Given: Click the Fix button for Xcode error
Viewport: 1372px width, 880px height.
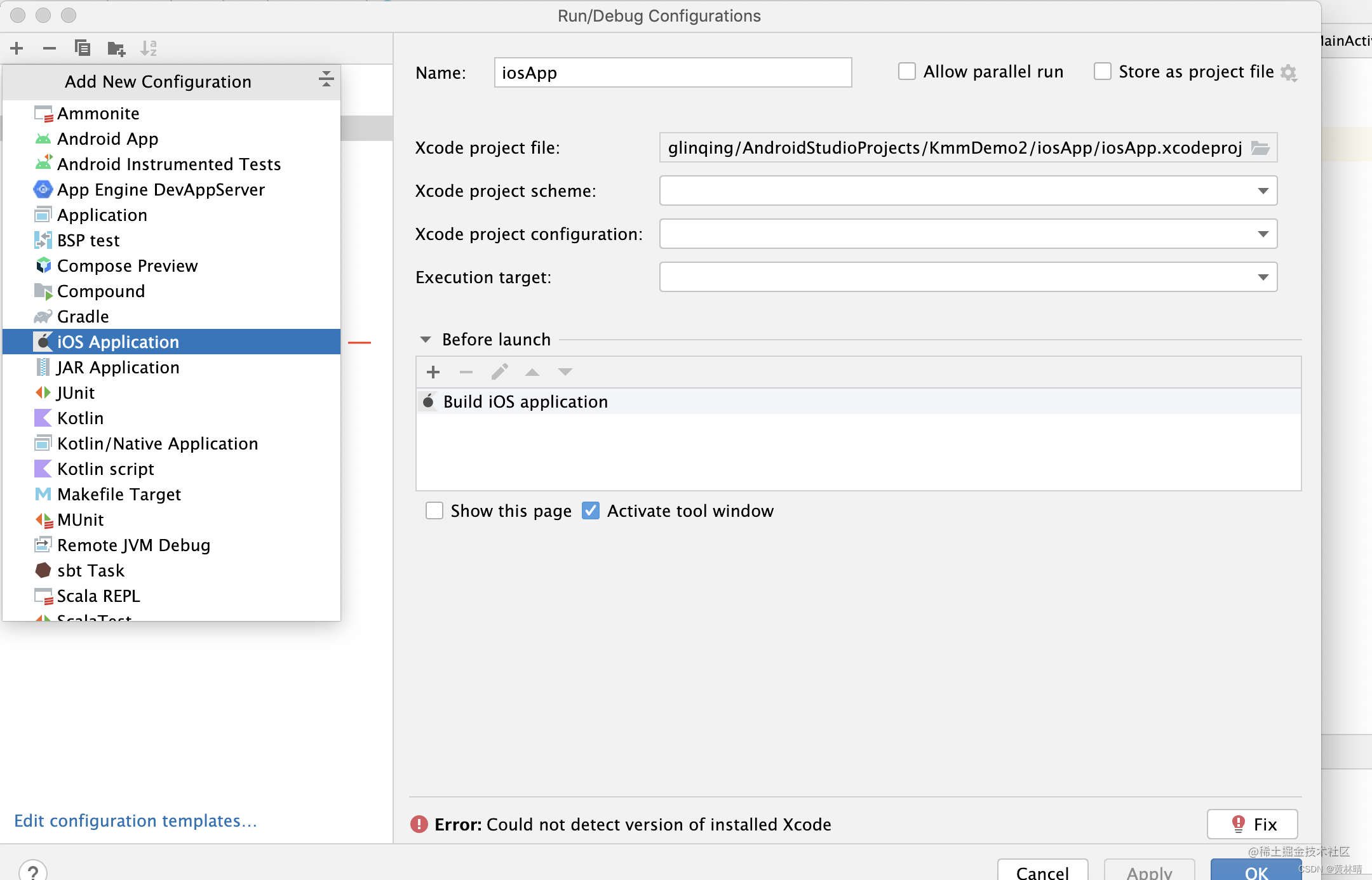Looking at the screenshot, I should click(1252, 824).
